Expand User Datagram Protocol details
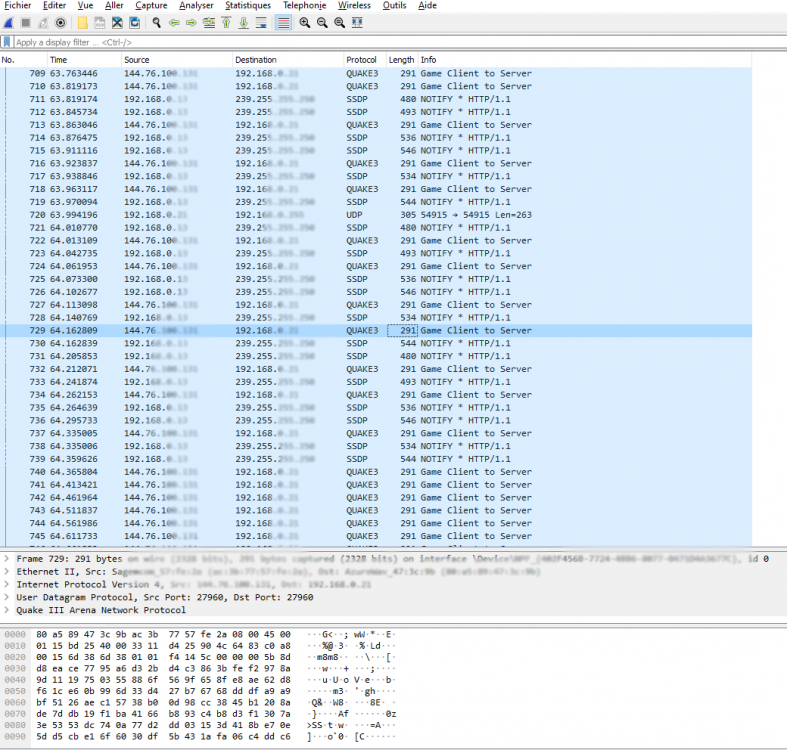 (x=7, y=597)
